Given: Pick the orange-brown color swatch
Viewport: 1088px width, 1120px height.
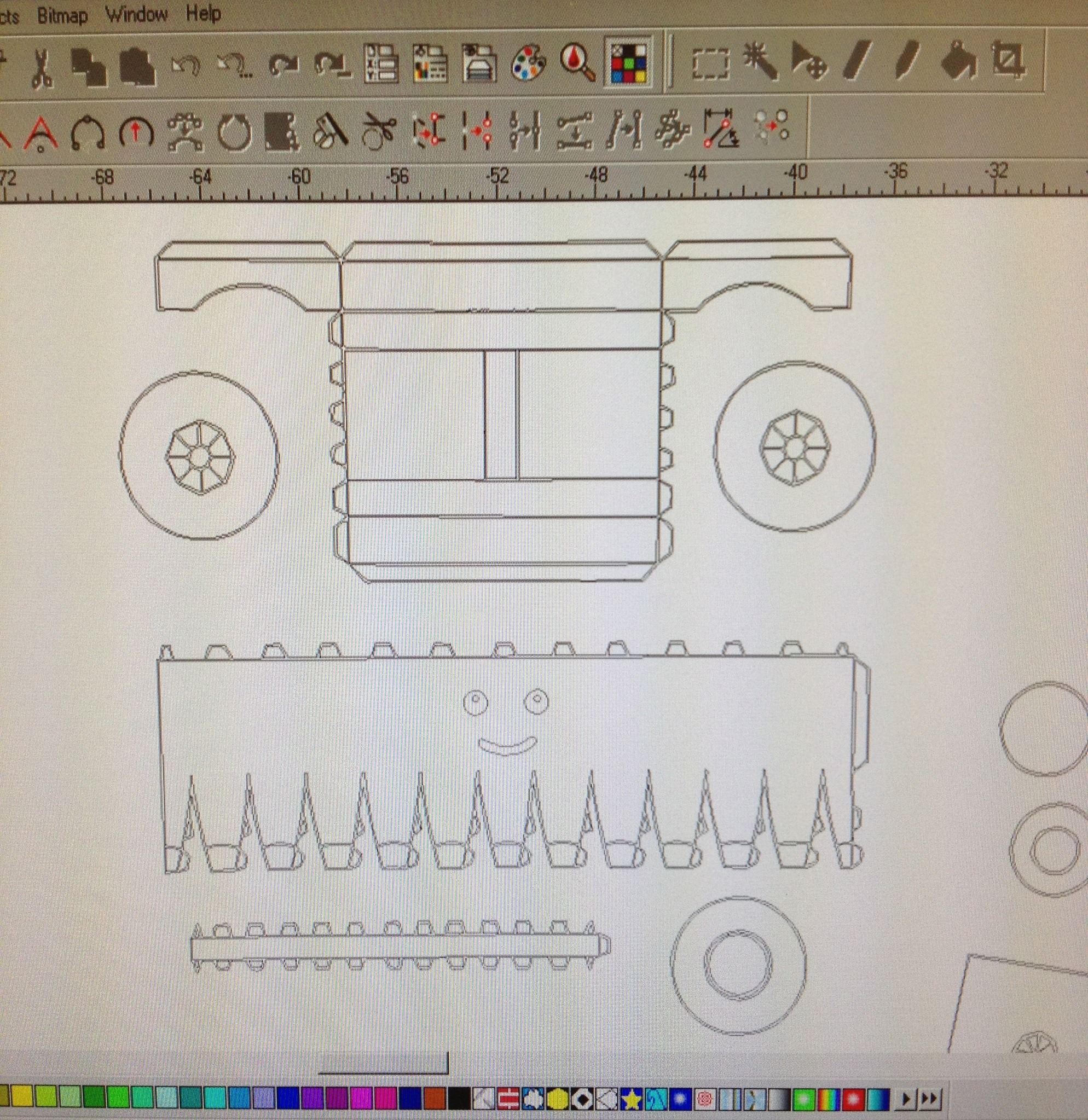Looking at the screenshot, I should pos(435,1098).
